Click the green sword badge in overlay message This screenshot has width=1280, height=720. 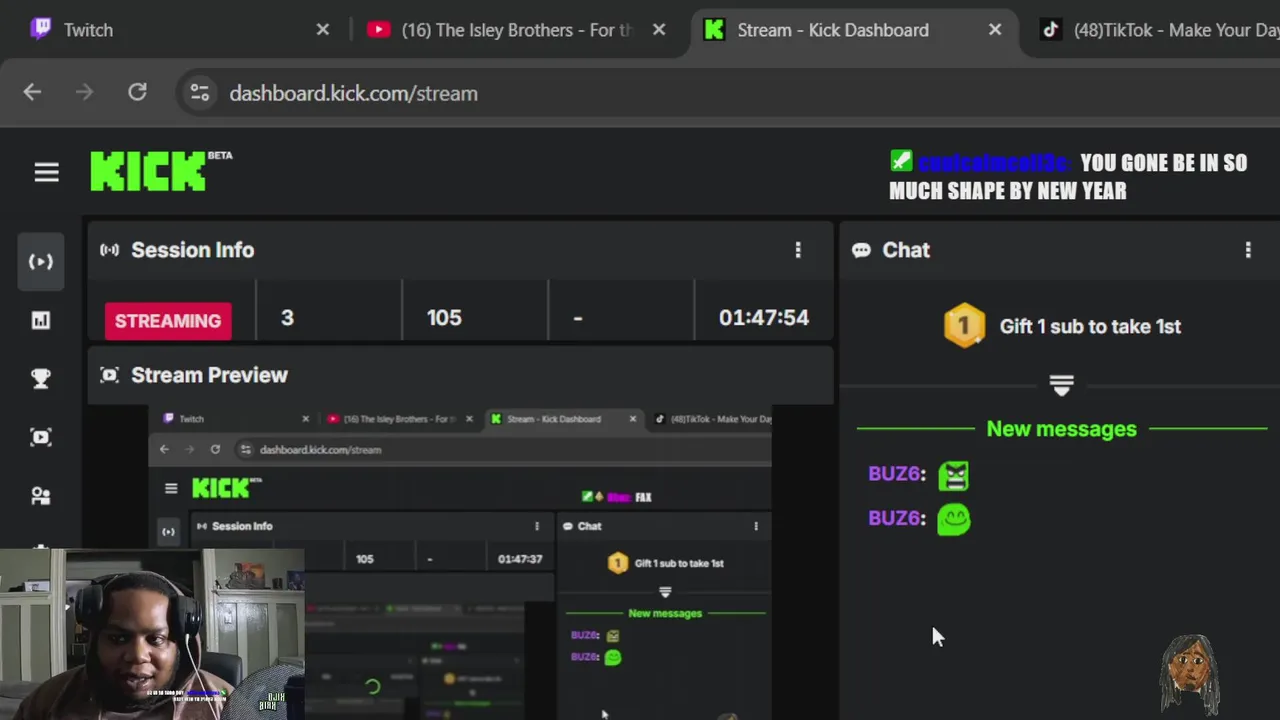click(901, 161)
